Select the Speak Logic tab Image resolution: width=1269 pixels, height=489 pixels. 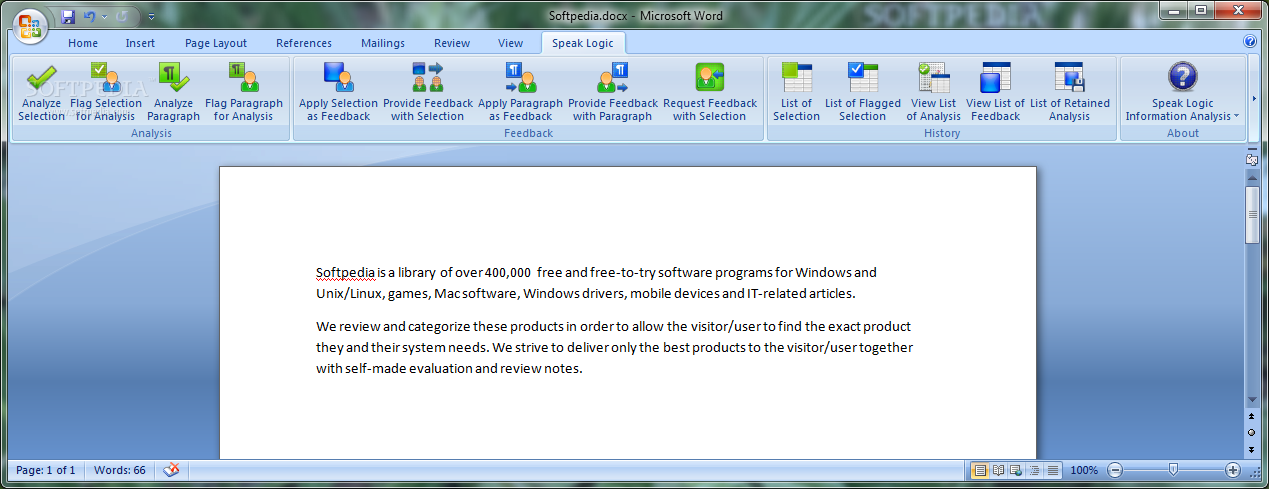point(584,43)
